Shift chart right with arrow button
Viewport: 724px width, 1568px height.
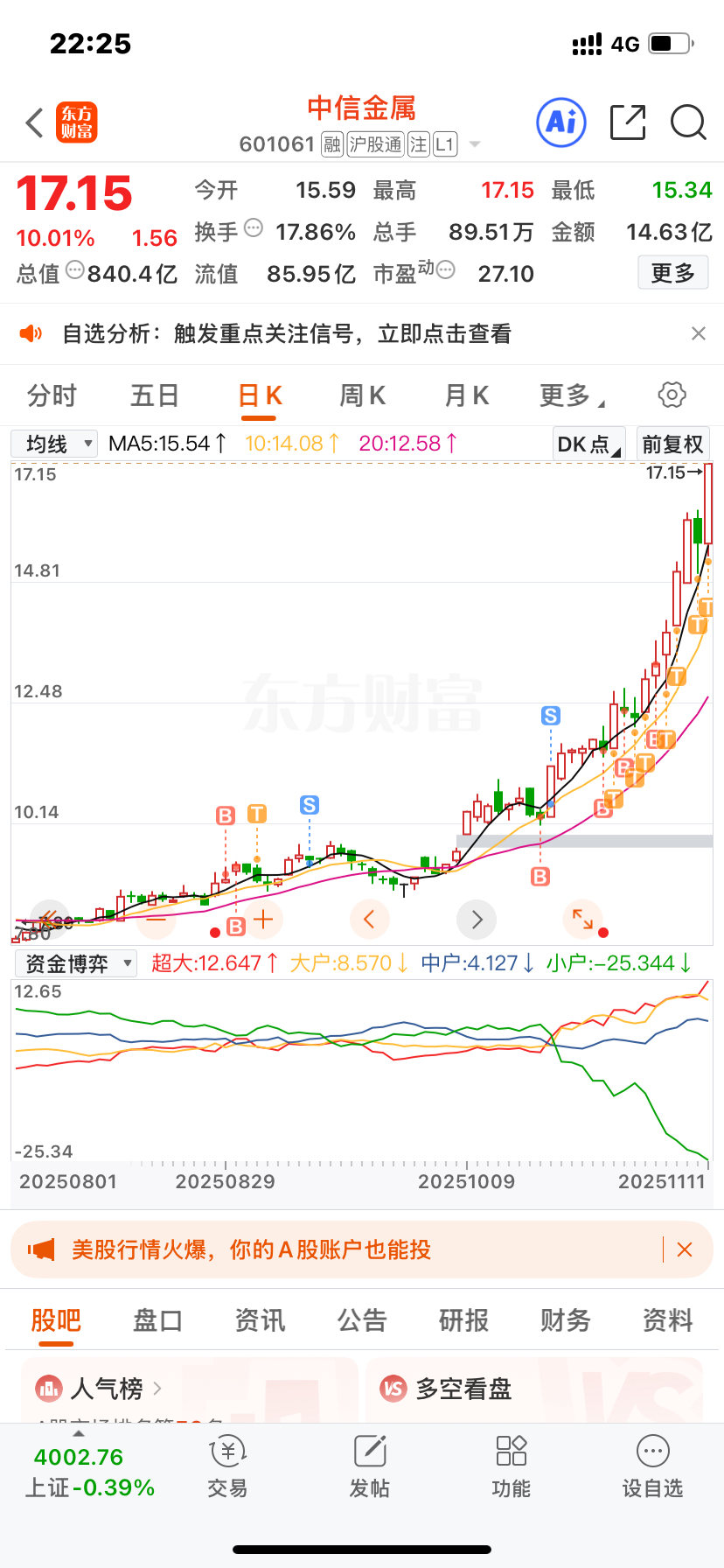[477, 919]
